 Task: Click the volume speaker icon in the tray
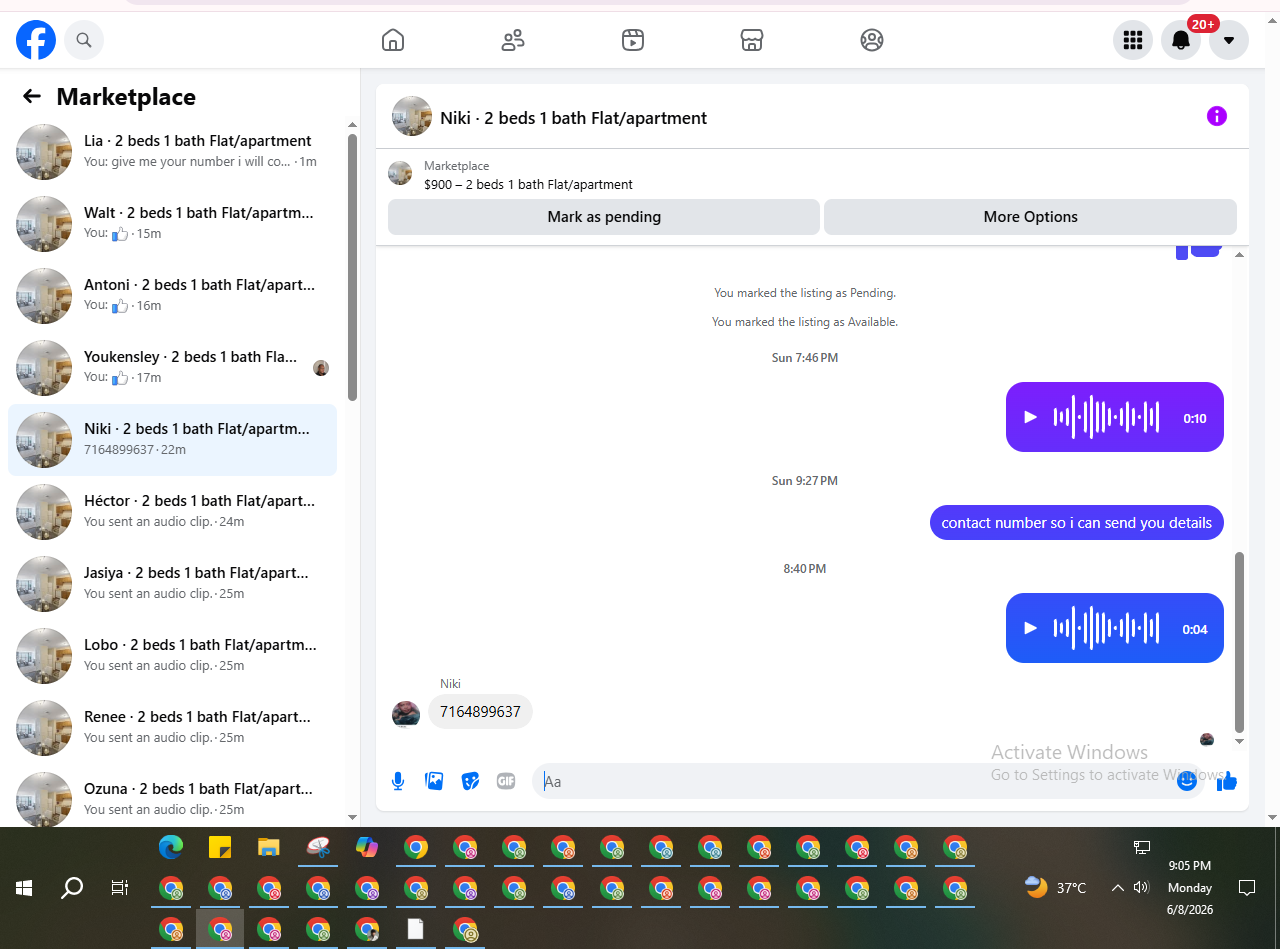(x=1141, y=888)
